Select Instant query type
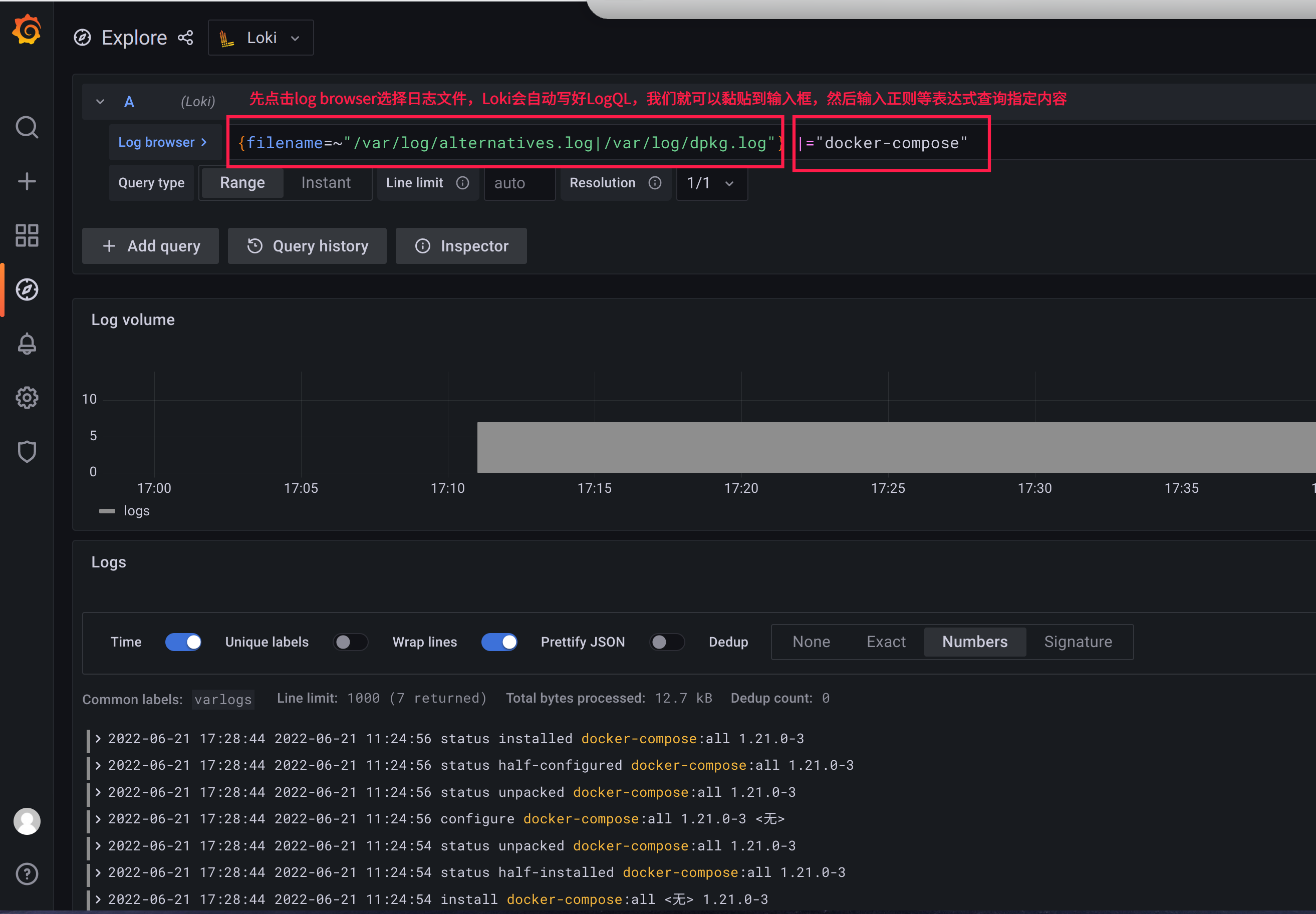This screenshot has height=914, width=1316. [x=326, y=183]
